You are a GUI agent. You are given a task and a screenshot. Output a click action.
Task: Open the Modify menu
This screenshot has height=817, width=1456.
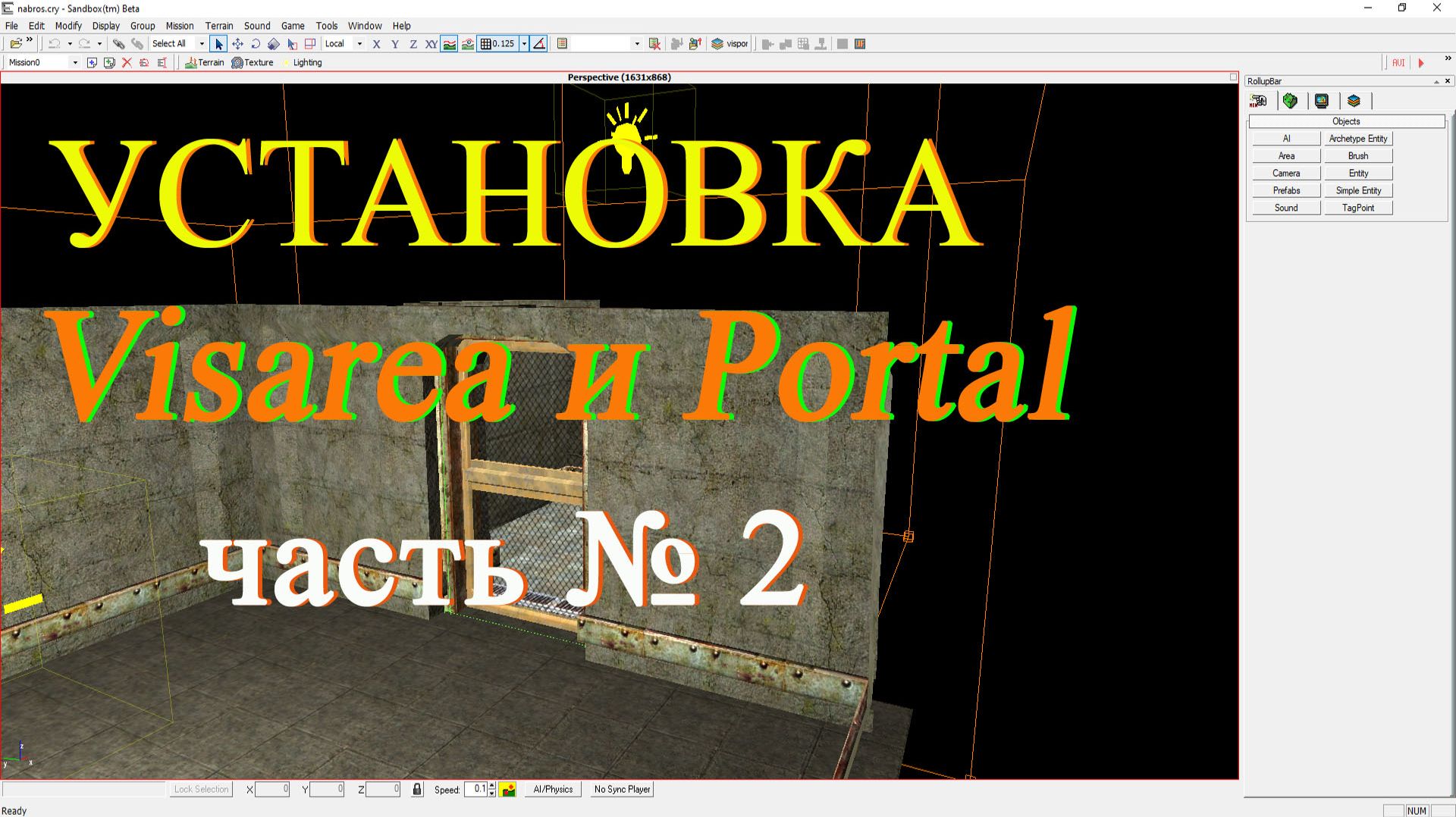(x=68, y=26)
